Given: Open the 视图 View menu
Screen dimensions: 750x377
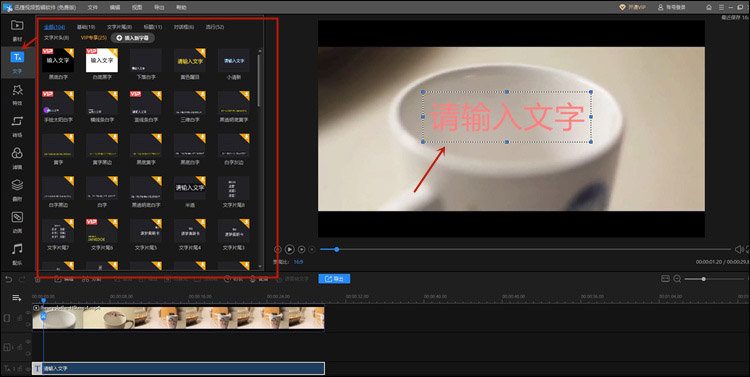Looking at the screenshot, I should click(137, 8).
